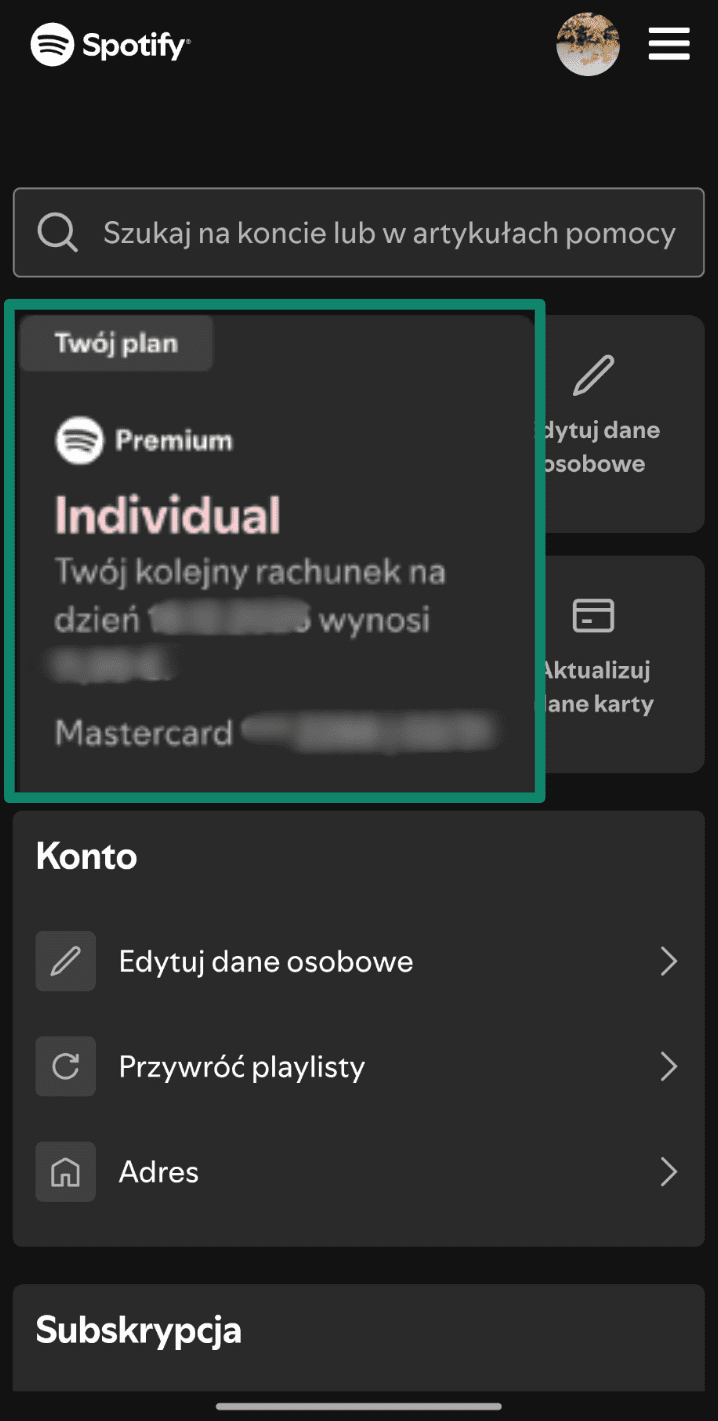
Task: Focus the account and help search field
Action: click(x=359, y=233)
